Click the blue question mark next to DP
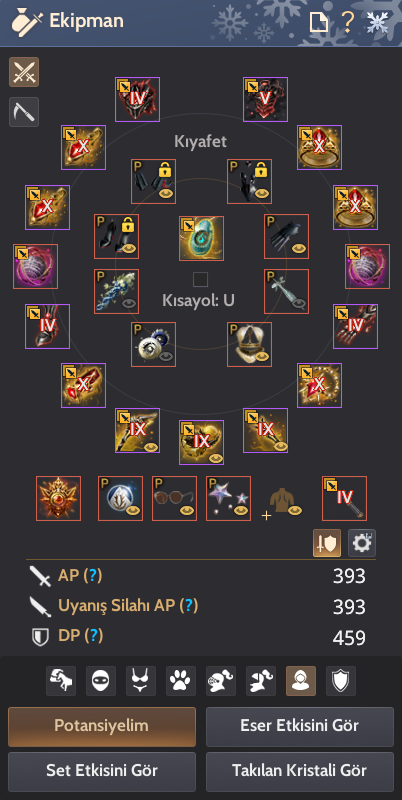 point(94,636)
